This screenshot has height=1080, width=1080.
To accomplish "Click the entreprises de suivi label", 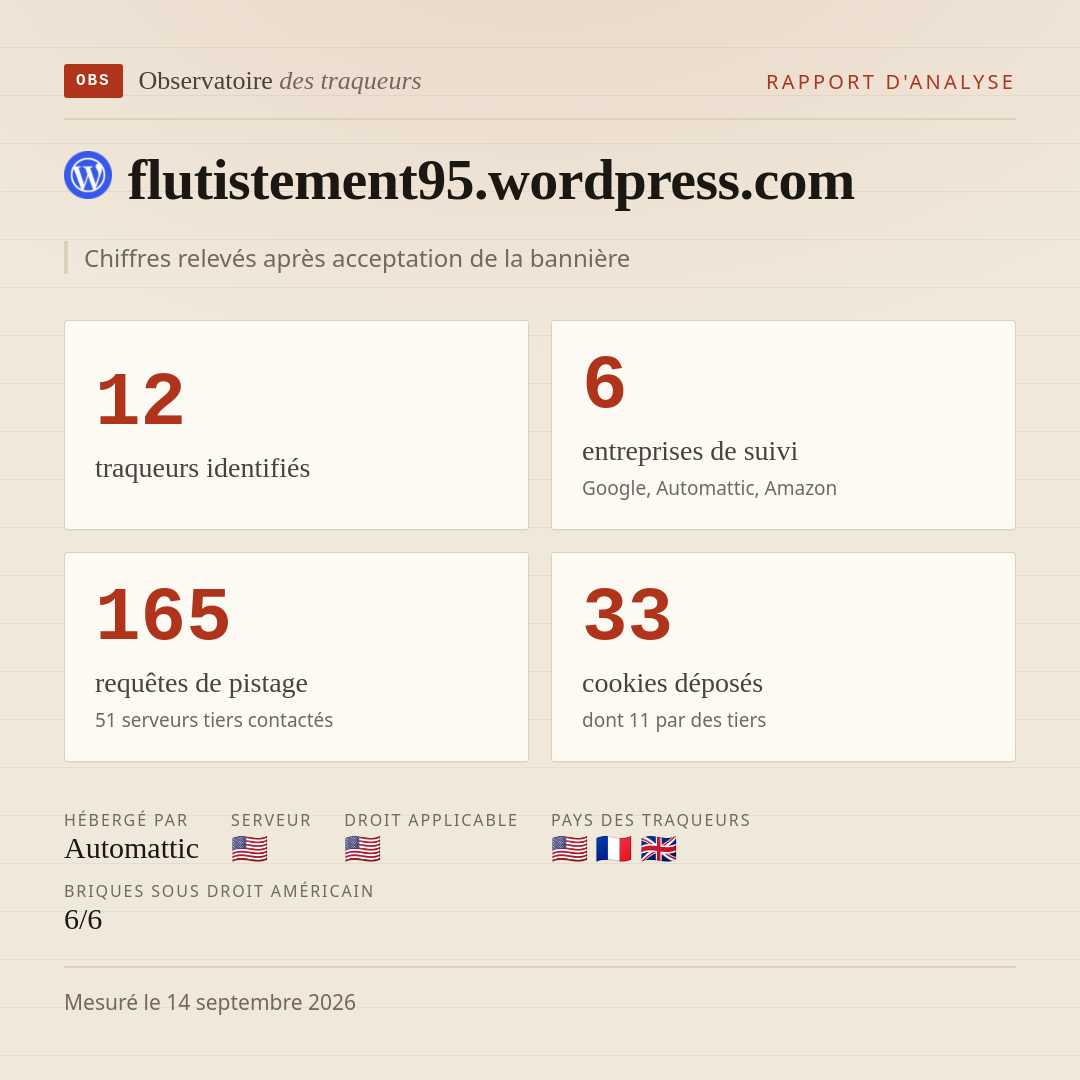I will click(690, 451).
